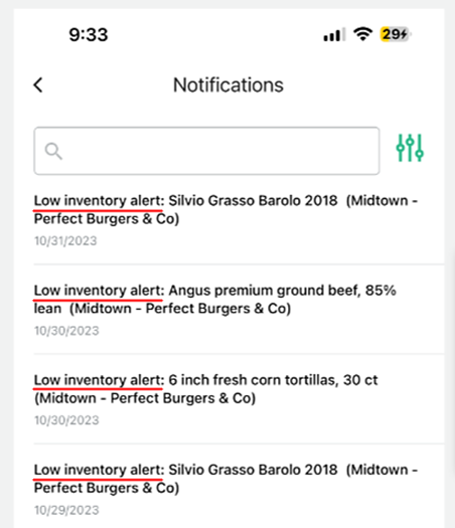Viewport: 455px width, 528px height.
Task: Focus the notifications search field
Action: pos(207,151)
